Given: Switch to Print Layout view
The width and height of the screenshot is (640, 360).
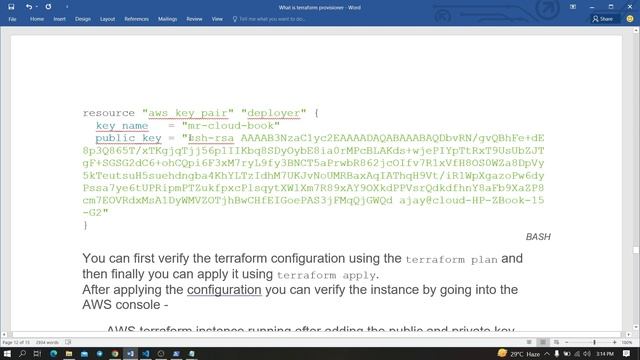Looking at the screenshot, I should point(543,342).
